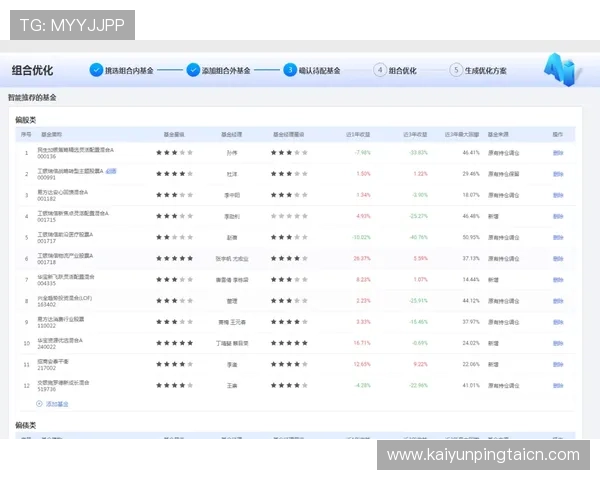The width and height of the screenshot is (600, 480).
Task: Click step 1 checkmark icon 挑选组合内基金
Action: pos(96,70)
